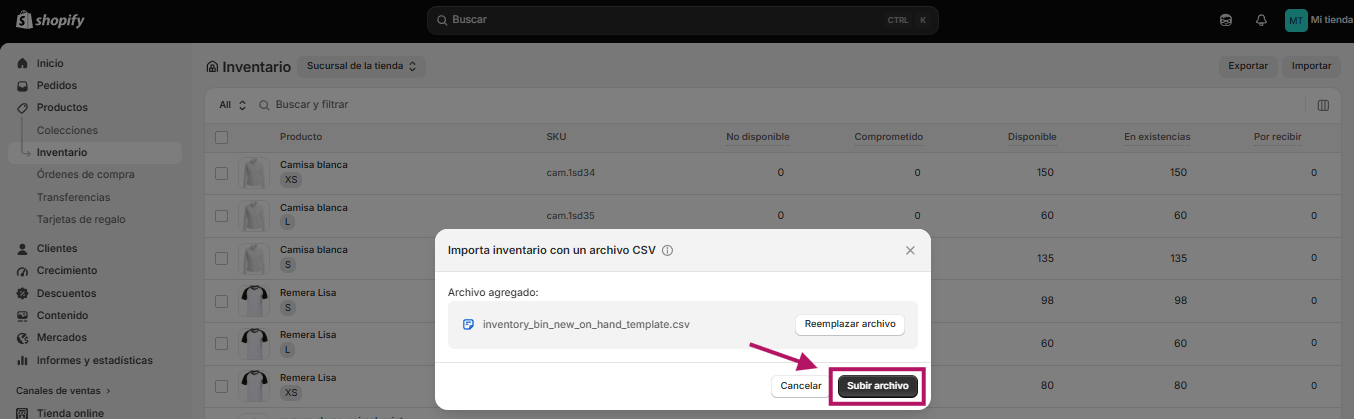Viewport: 1354px width, 419px height.
Task: Open the Sucursal de la tienda dropdown
Action: (x=362, y=66)
